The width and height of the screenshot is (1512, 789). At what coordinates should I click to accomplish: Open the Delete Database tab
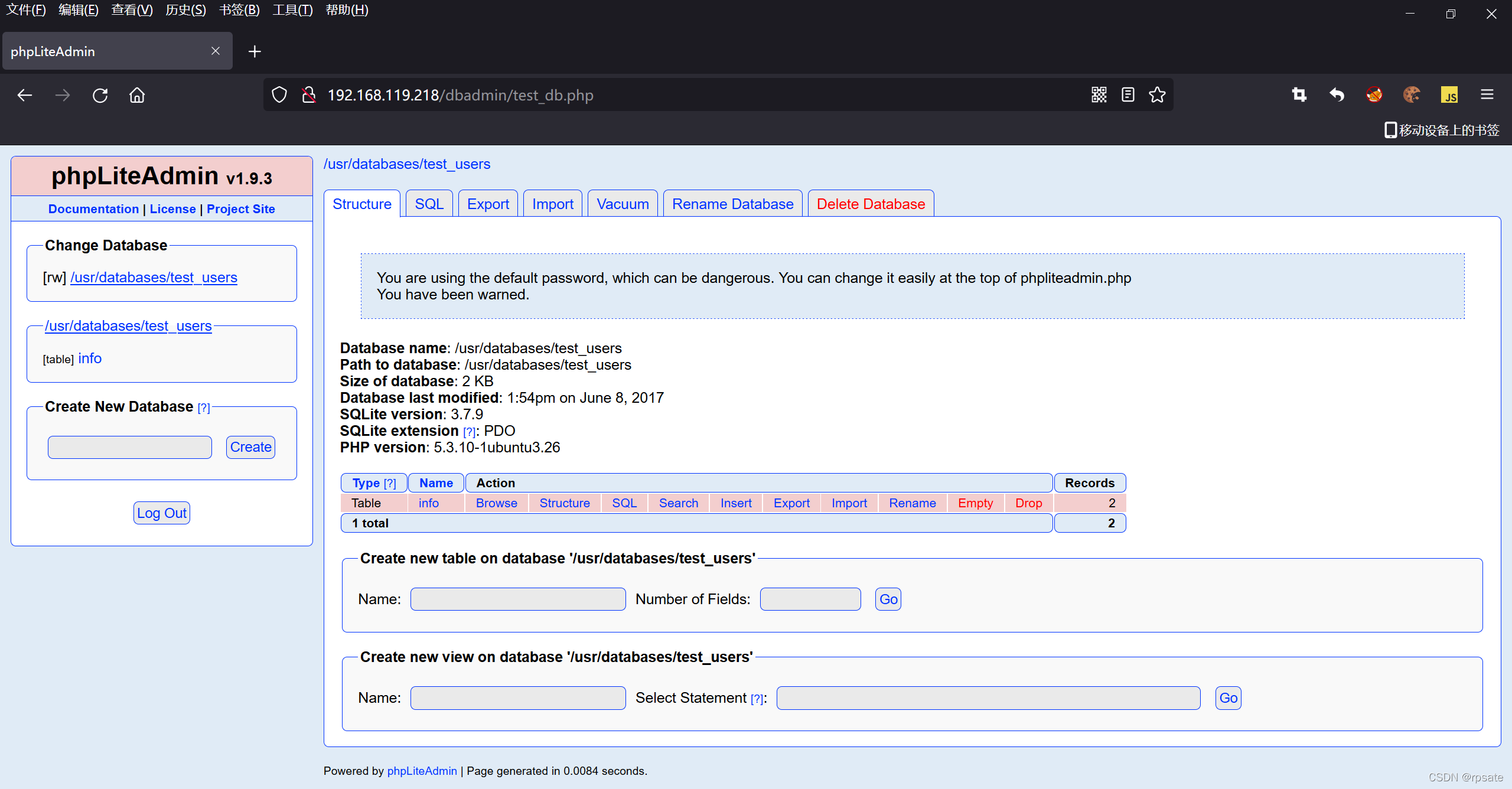[871, 204]
